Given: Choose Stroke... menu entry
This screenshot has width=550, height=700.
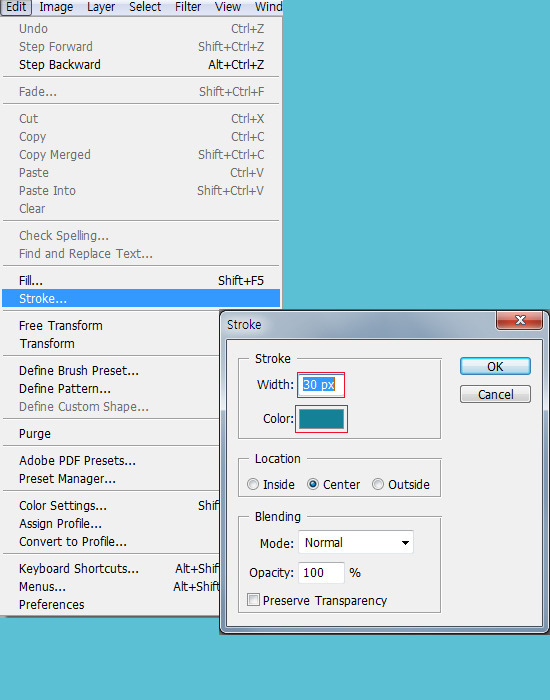Looking at the screenshot, I should (141, 298).
